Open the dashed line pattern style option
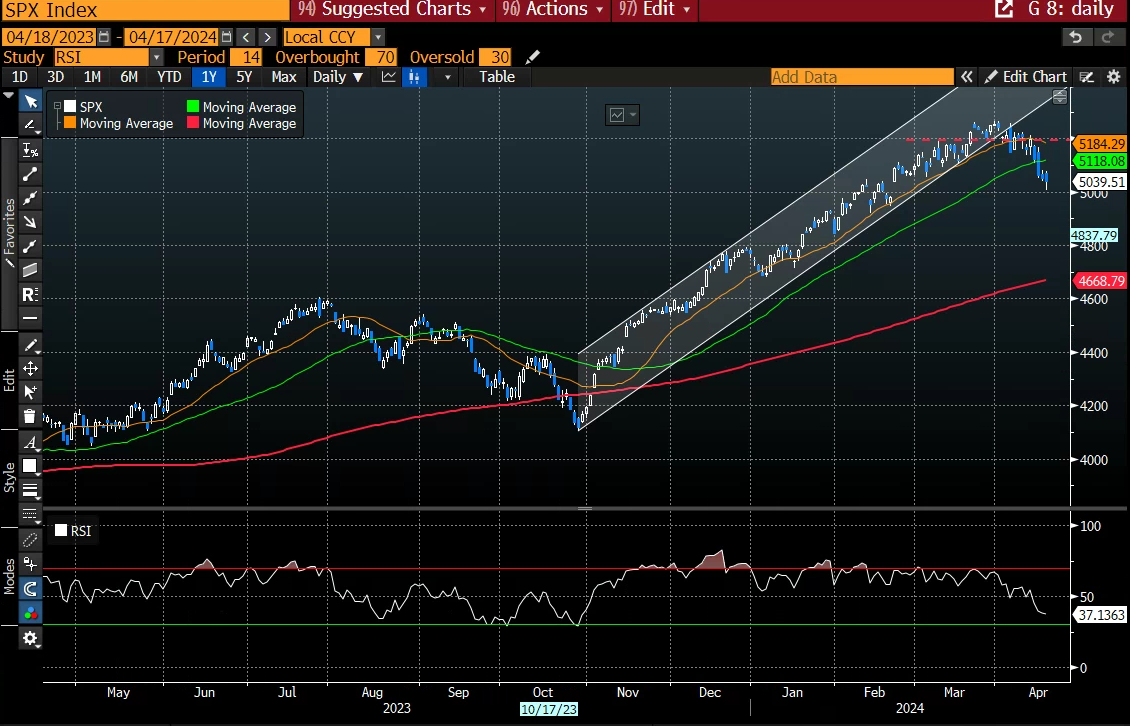Viewport: 1130px width, 726px height. click(x=30, y=514)
